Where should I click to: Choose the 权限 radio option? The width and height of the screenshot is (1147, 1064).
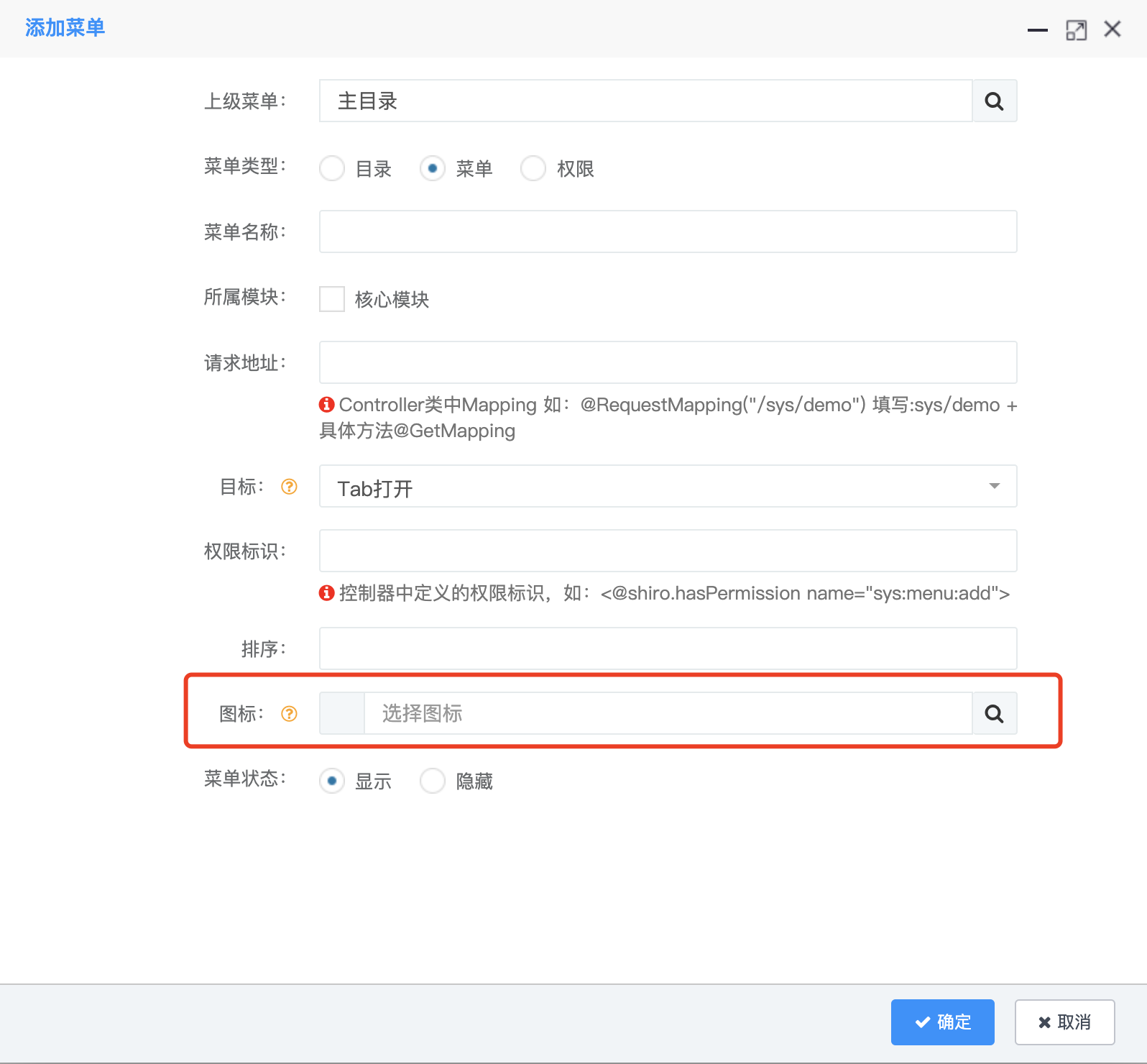533,169
